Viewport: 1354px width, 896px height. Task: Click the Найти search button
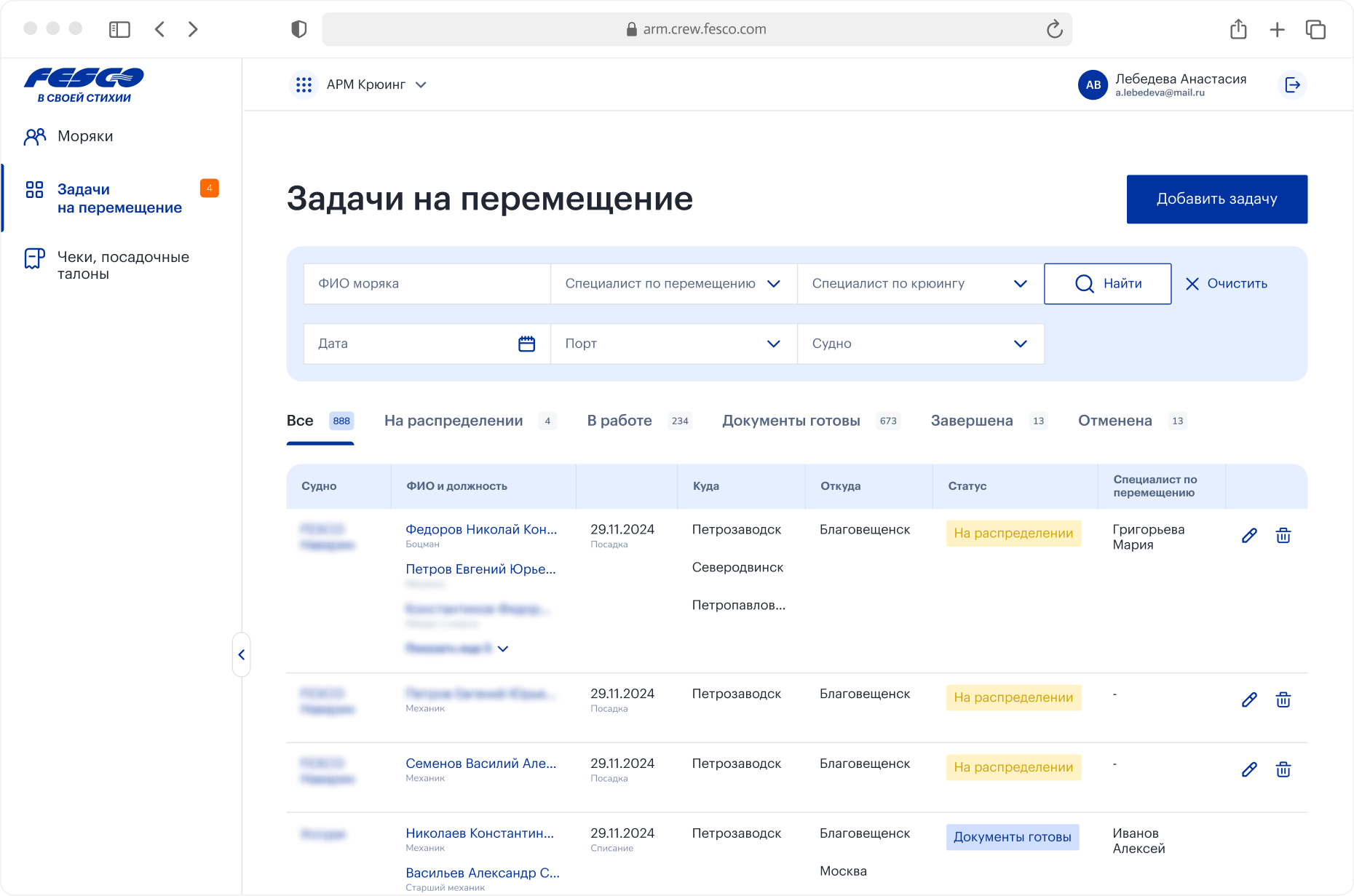tap(1107, 284)
